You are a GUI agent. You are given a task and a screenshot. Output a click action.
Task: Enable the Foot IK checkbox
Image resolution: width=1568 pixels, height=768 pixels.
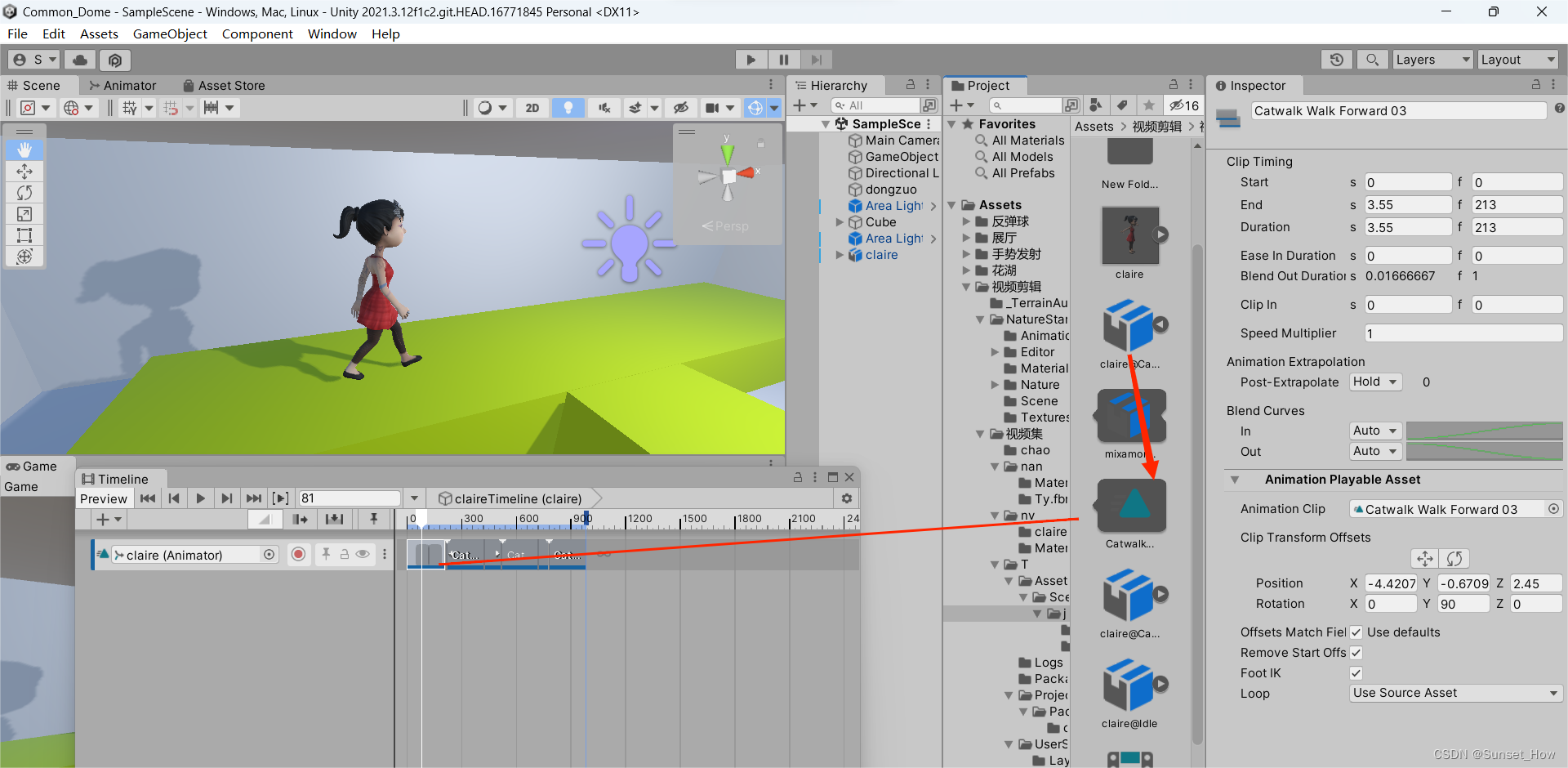pos(1356,672)
